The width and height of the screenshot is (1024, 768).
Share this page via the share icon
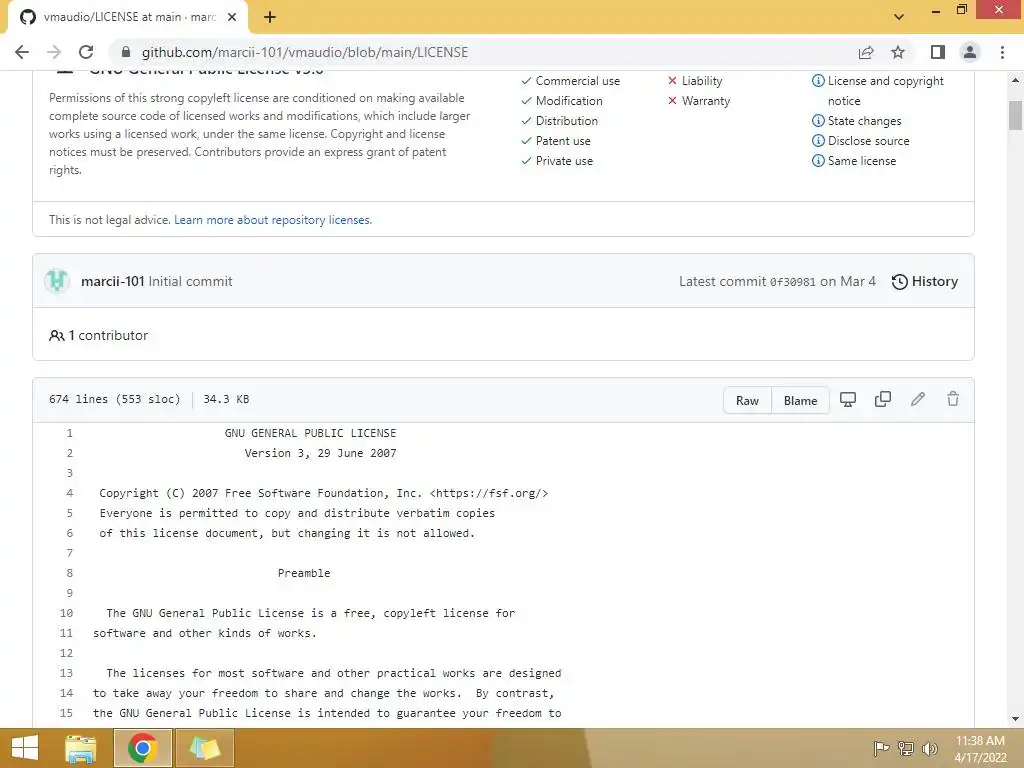pos(866,52)
